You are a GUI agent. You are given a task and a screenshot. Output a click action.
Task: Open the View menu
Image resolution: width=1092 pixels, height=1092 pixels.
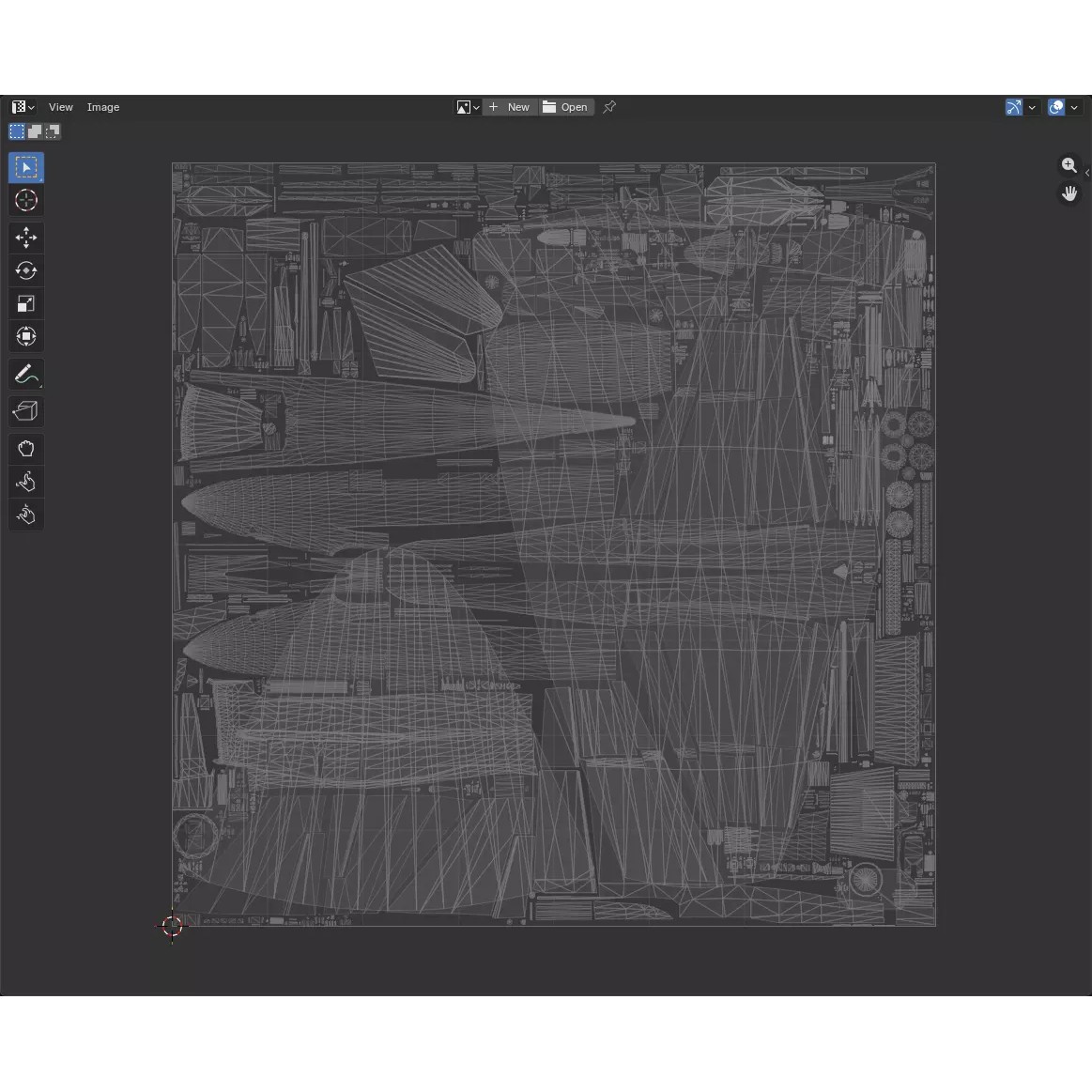pos(61,107)
